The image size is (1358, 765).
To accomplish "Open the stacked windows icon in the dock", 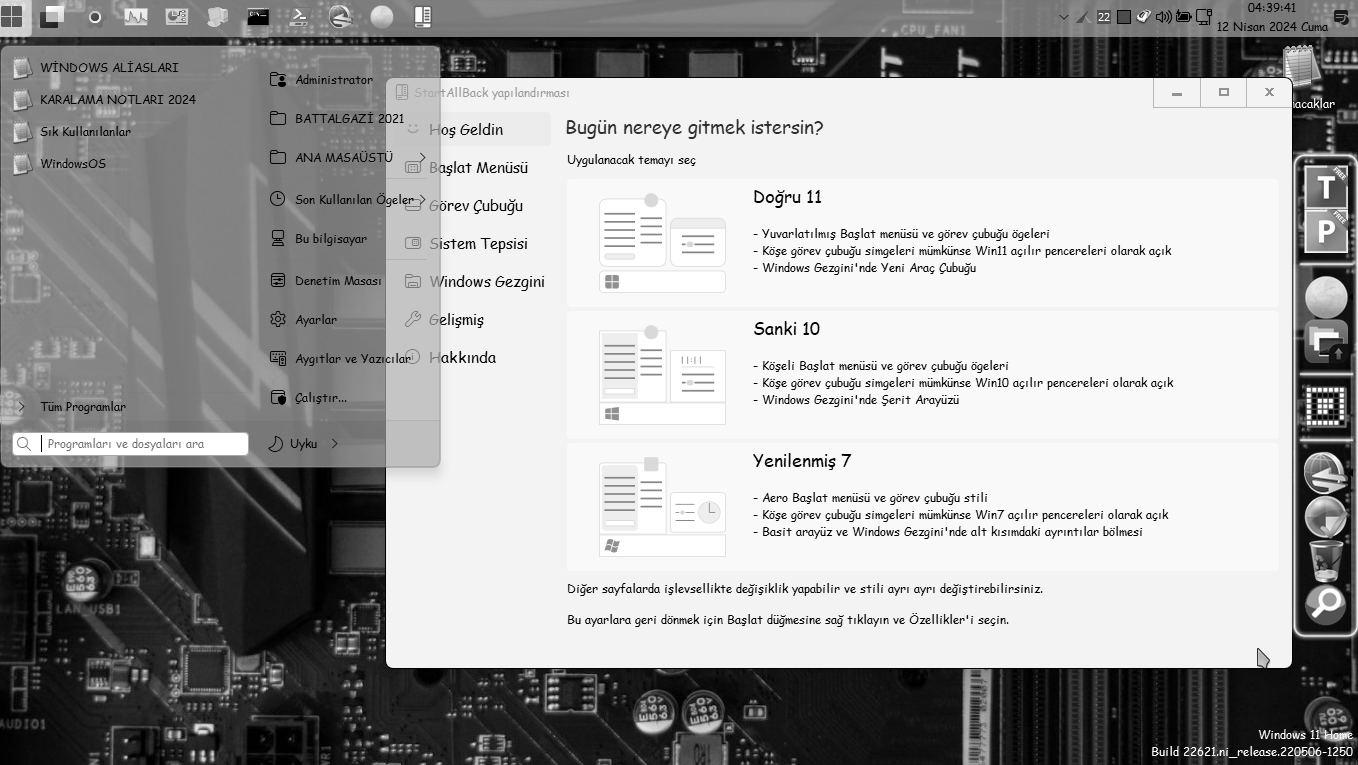I will tap(1326, 341).
